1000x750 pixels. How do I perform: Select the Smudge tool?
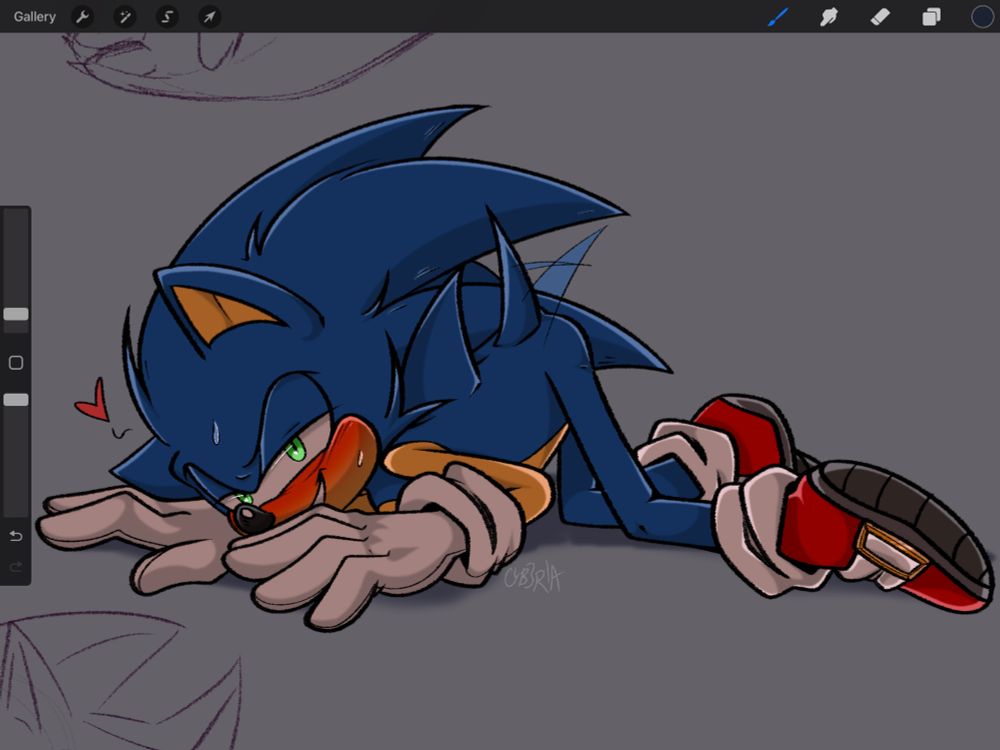click(x=829, y=17)
